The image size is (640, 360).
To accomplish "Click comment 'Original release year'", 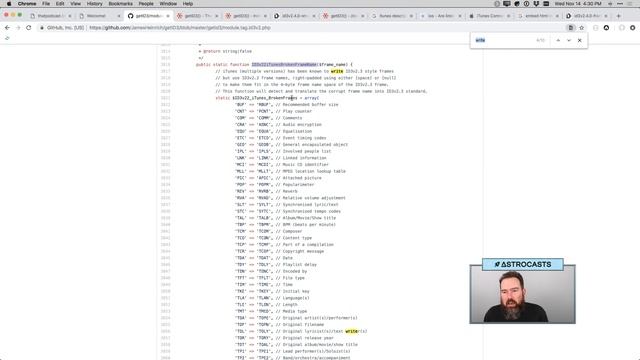I will (308, 338).
